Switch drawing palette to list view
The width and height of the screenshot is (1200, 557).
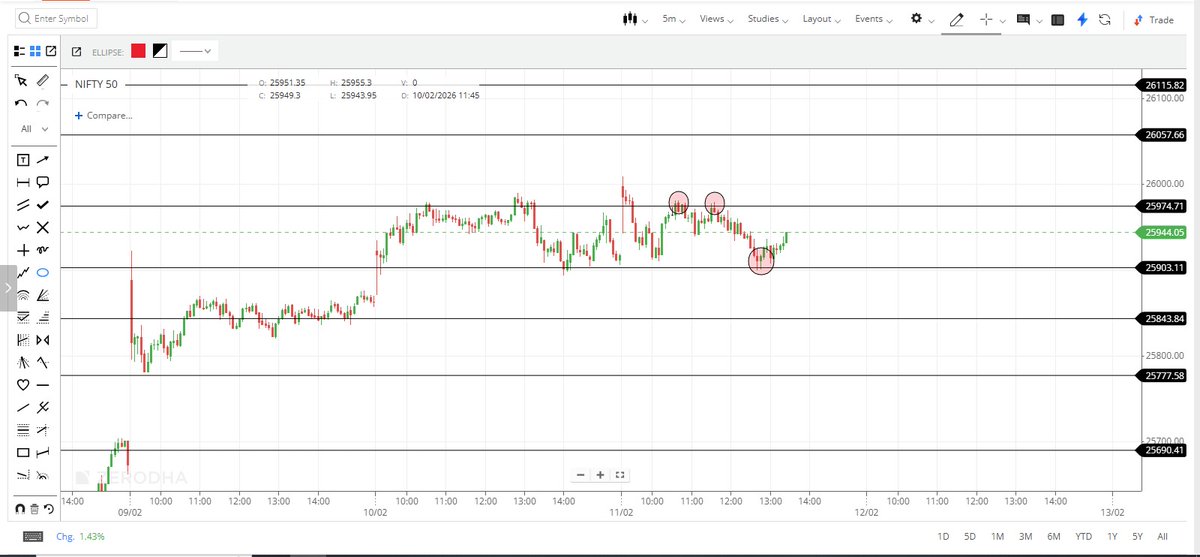20,50
